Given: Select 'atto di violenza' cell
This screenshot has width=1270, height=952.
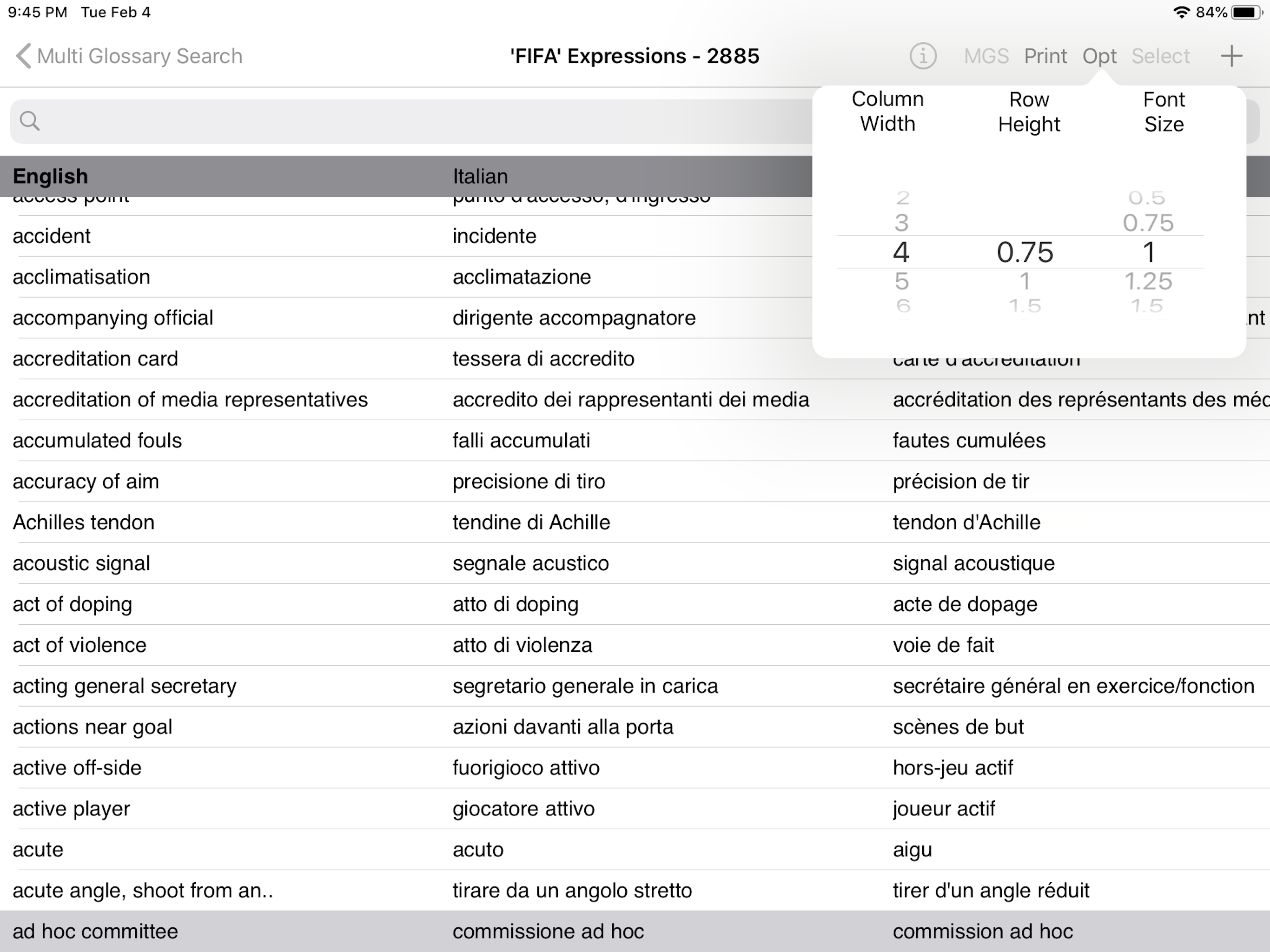Looking at the screenshot, I should tap(523, 645).
